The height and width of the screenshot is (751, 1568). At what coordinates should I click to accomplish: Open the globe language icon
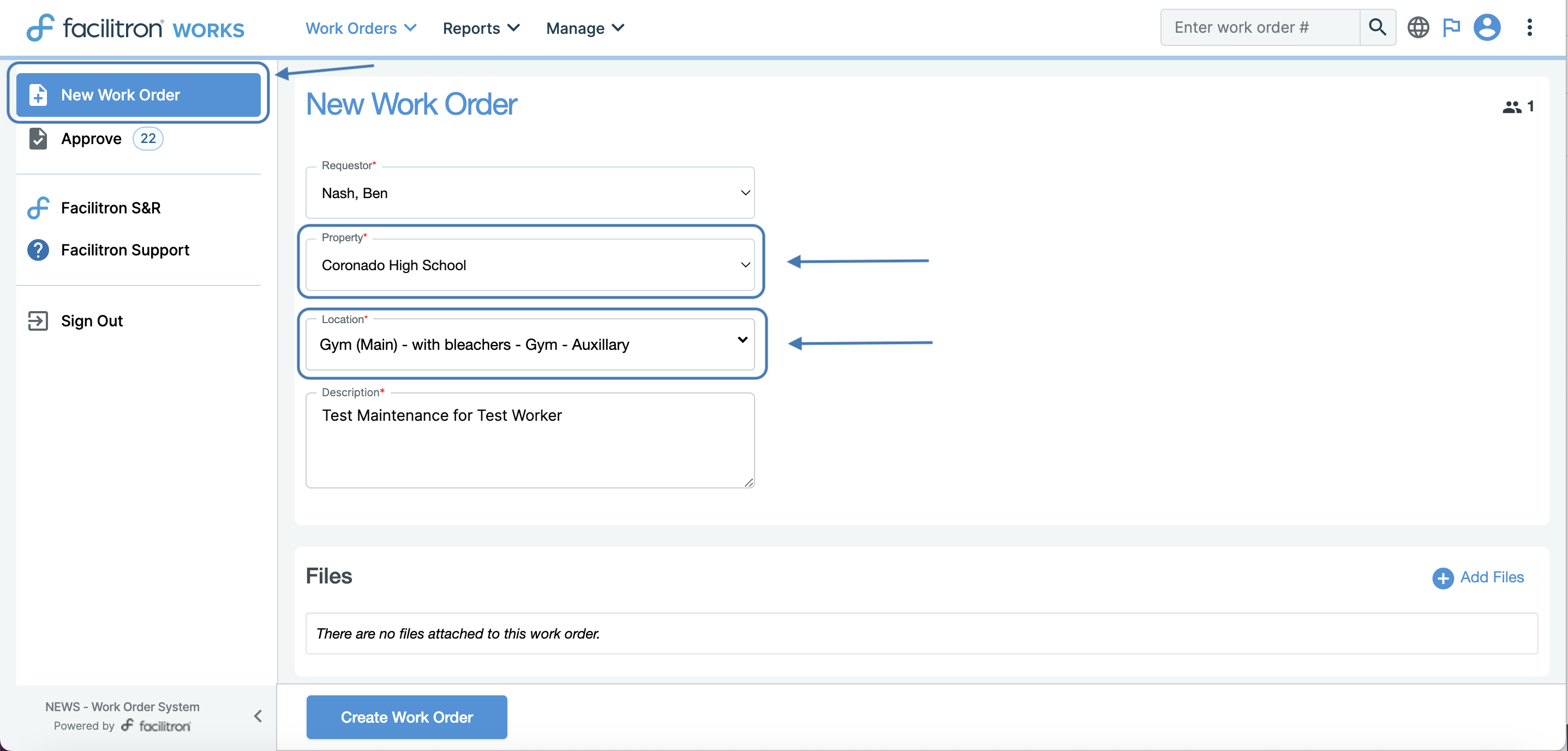coord(1417,27)
